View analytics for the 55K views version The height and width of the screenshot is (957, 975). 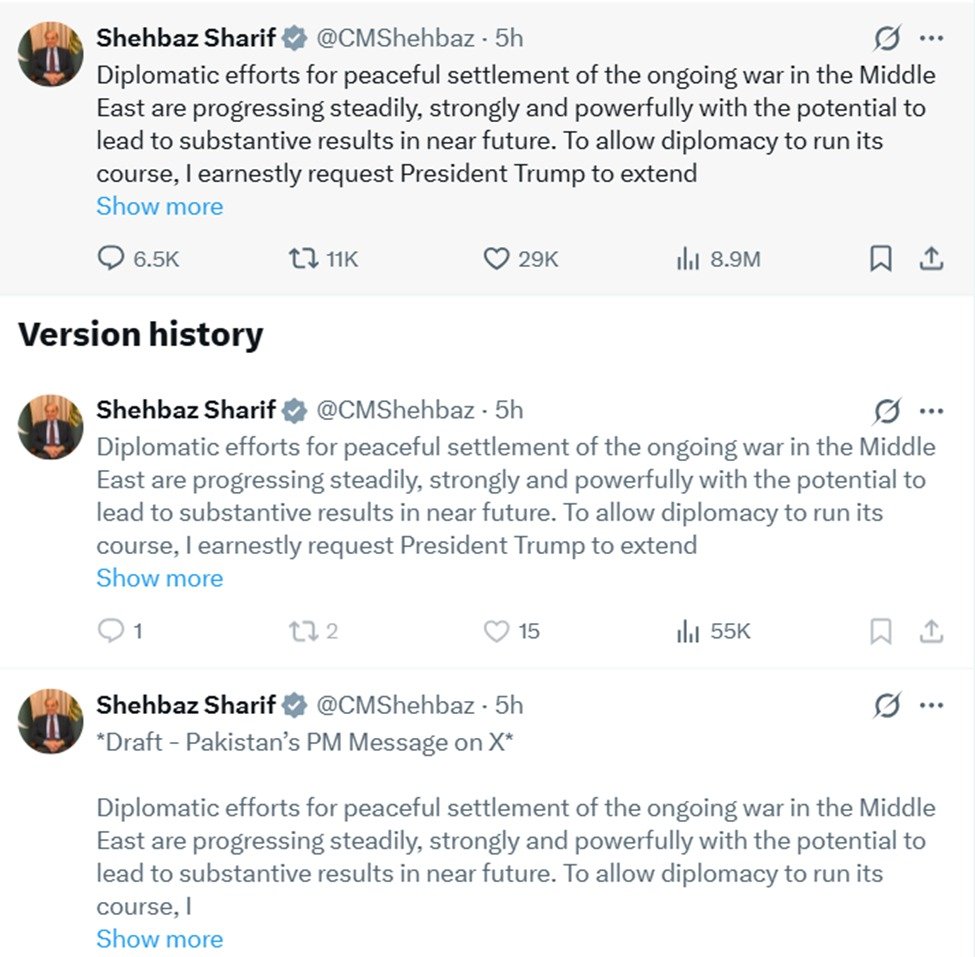click(x=688, y=631)
